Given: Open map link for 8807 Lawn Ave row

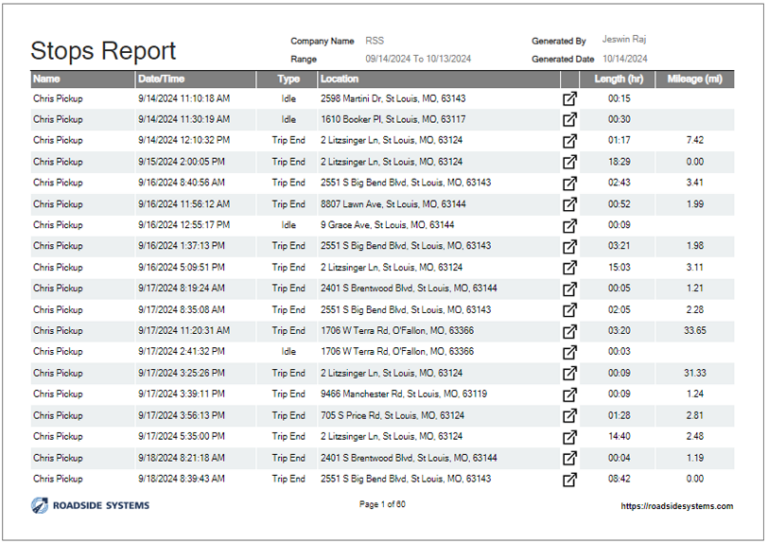Looking at the screenshot, I should click(x=569, y=204).
